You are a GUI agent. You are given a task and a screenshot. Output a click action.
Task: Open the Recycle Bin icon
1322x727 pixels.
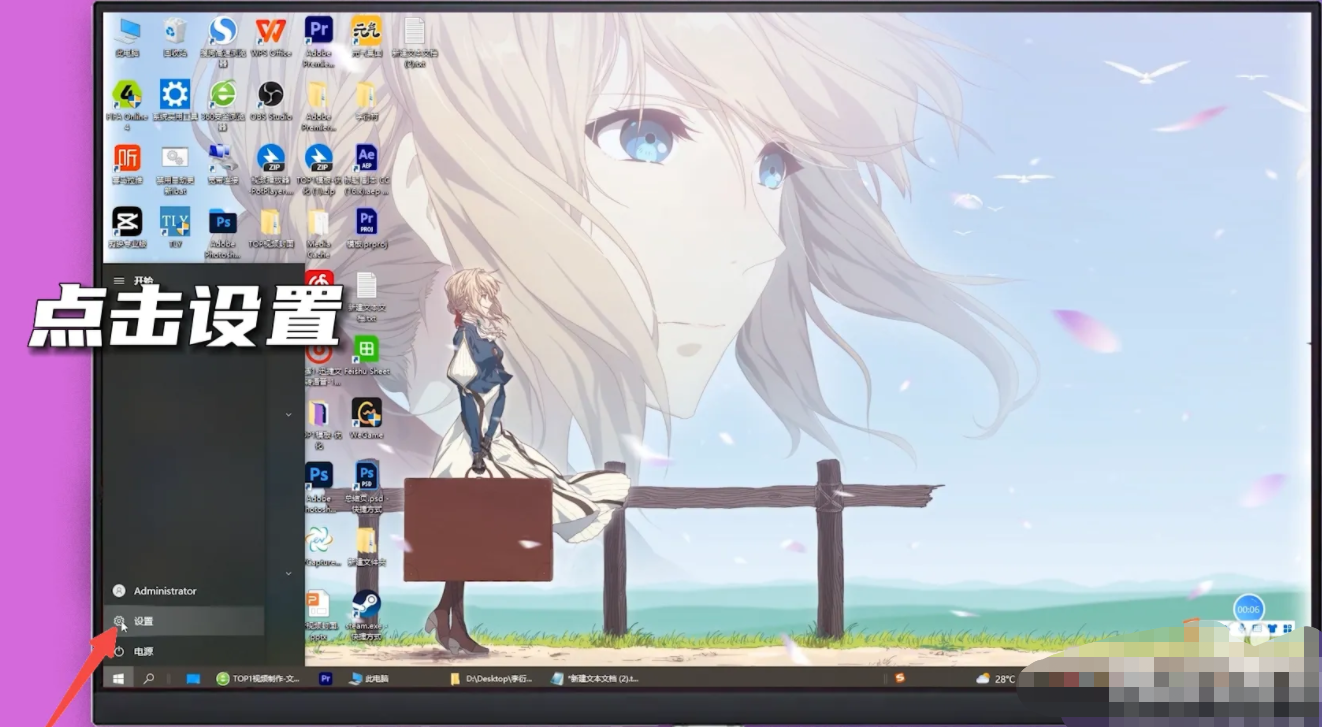pyautogui.click(x=175, y=37)
